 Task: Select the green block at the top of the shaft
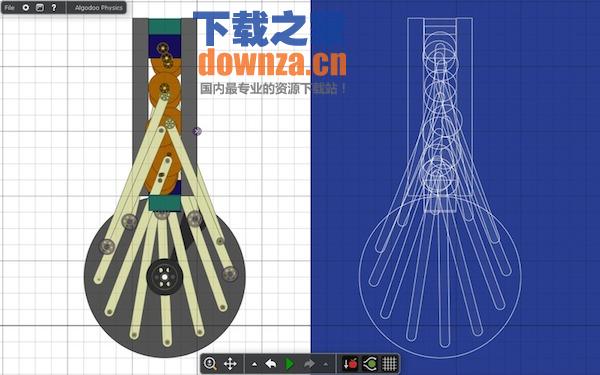(x=165, y=26)
